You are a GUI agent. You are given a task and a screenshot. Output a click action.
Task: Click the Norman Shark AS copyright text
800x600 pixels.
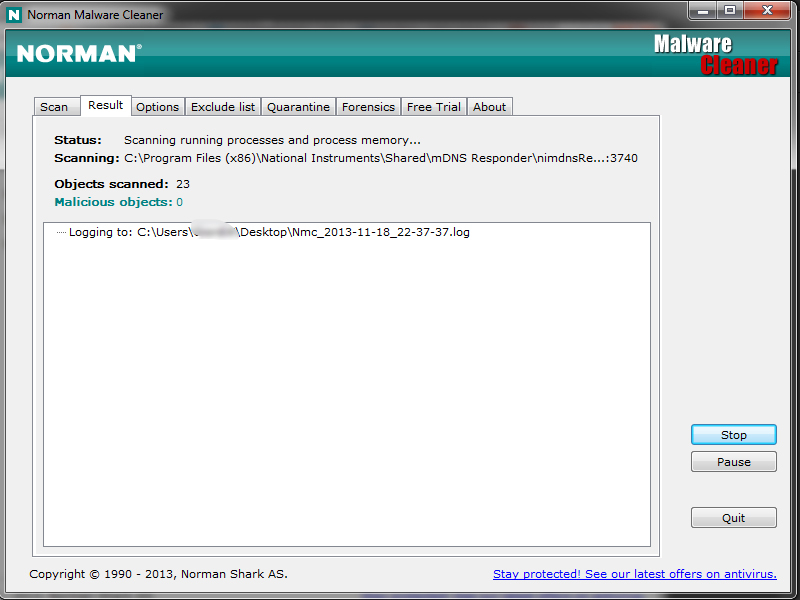coord(158,574)
